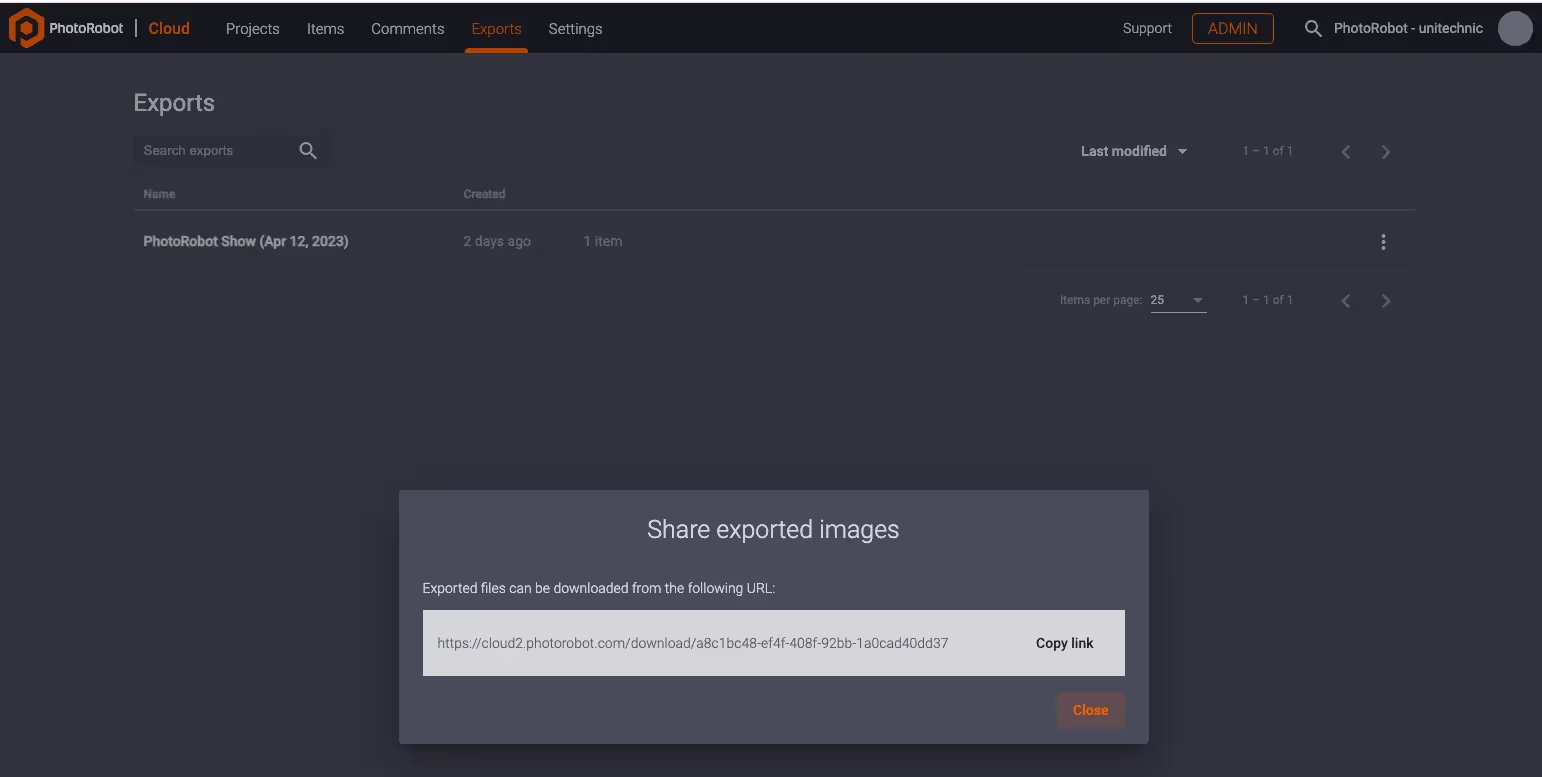Go to previous page using top pagination arrow
Image resolution: width=1542 pixels, height=777 pixels.
click(1346, 152)
